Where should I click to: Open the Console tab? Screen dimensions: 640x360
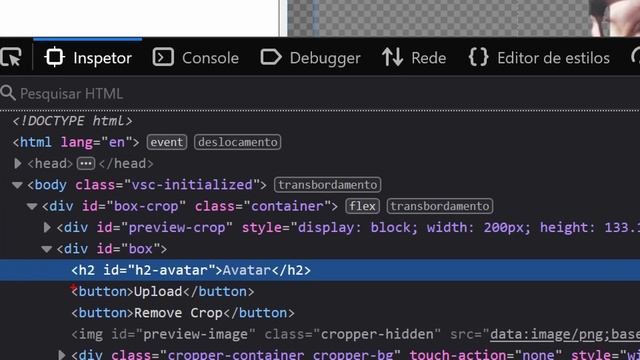tap(196, 58)
